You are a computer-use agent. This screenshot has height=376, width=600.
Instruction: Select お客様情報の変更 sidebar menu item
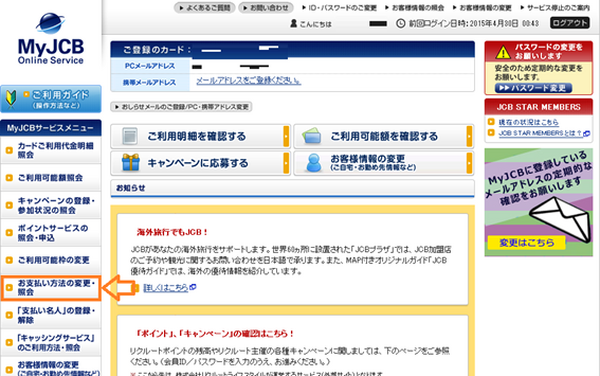click(x=51, y=367)
